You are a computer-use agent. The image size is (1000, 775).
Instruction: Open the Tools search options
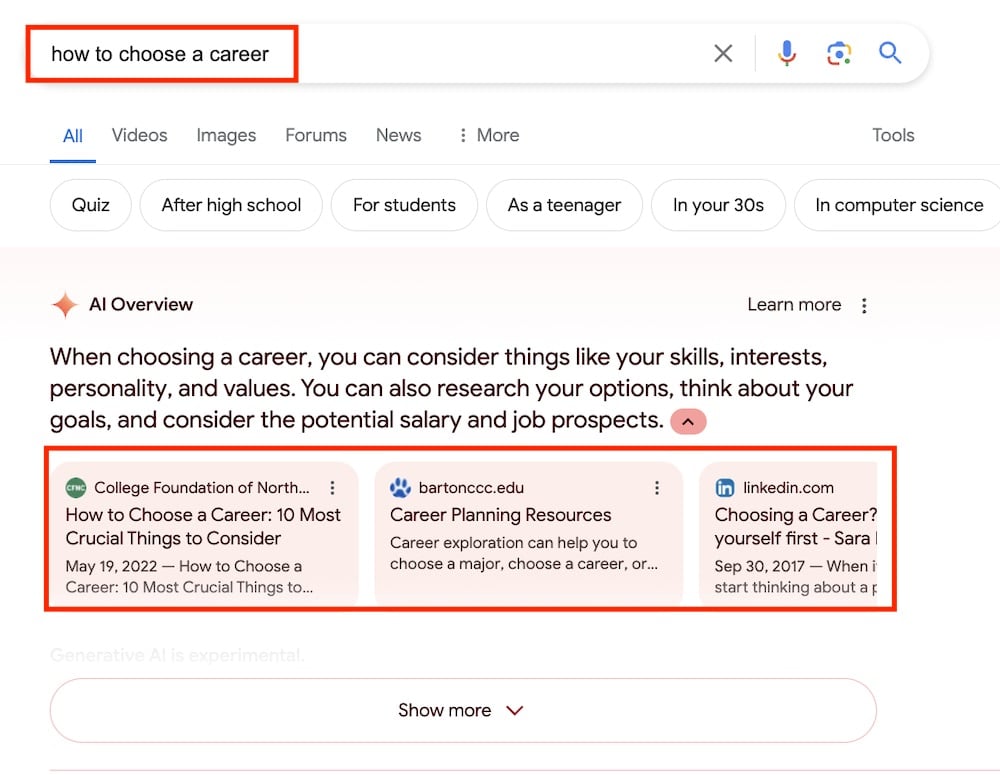892,135
